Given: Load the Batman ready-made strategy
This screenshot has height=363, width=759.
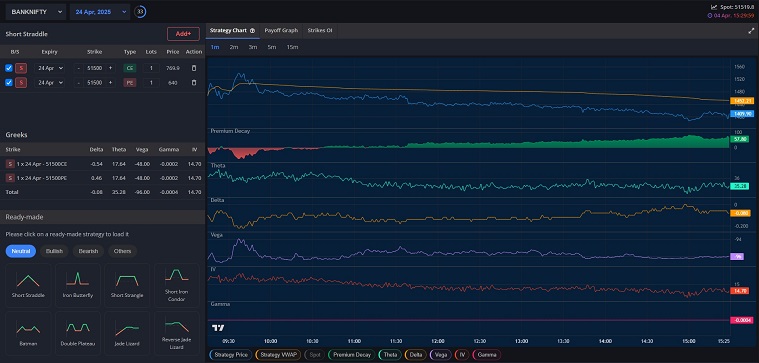Looking at the screenshot, I should (x=28, y=333).
